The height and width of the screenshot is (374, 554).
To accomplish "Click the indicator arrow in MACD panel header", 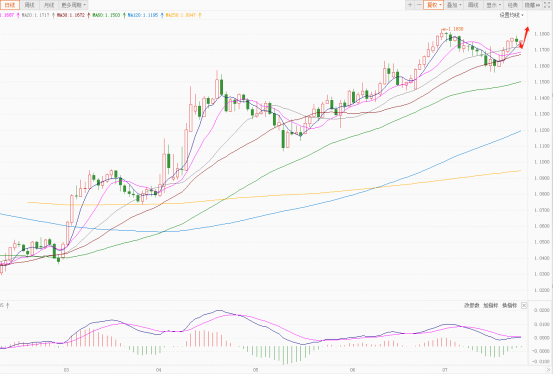I will tap(7, 305).
